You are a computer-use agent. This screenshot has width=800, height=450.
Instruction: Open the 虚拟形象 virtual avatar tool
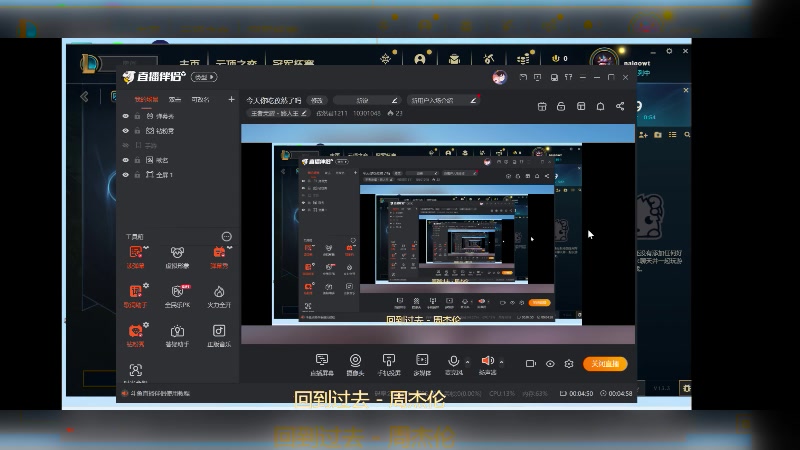[177, 257]
